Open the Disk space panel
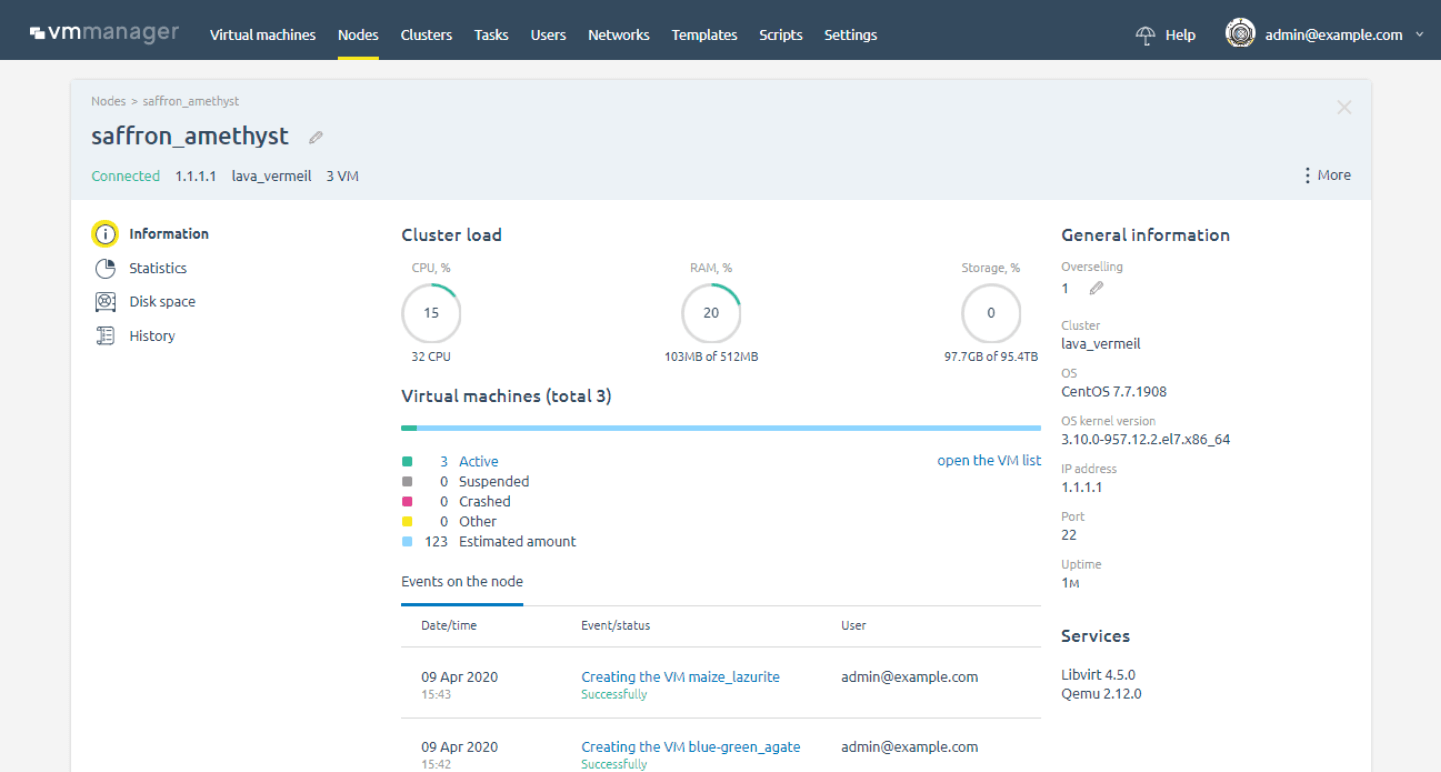This screenshot has height=772, width=1441. coord(106,301)
